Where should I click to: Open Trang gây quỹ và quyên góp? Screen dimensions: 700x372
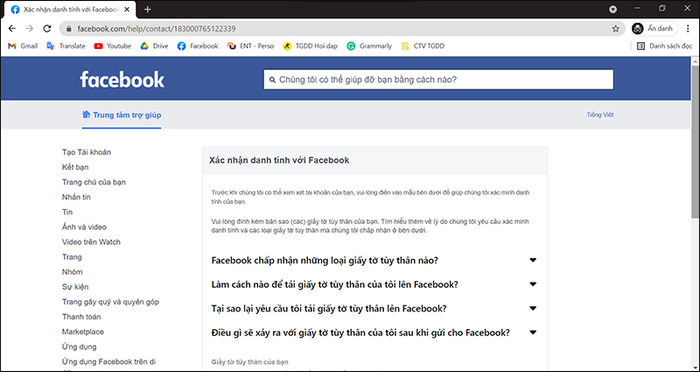tap(110, 302)
